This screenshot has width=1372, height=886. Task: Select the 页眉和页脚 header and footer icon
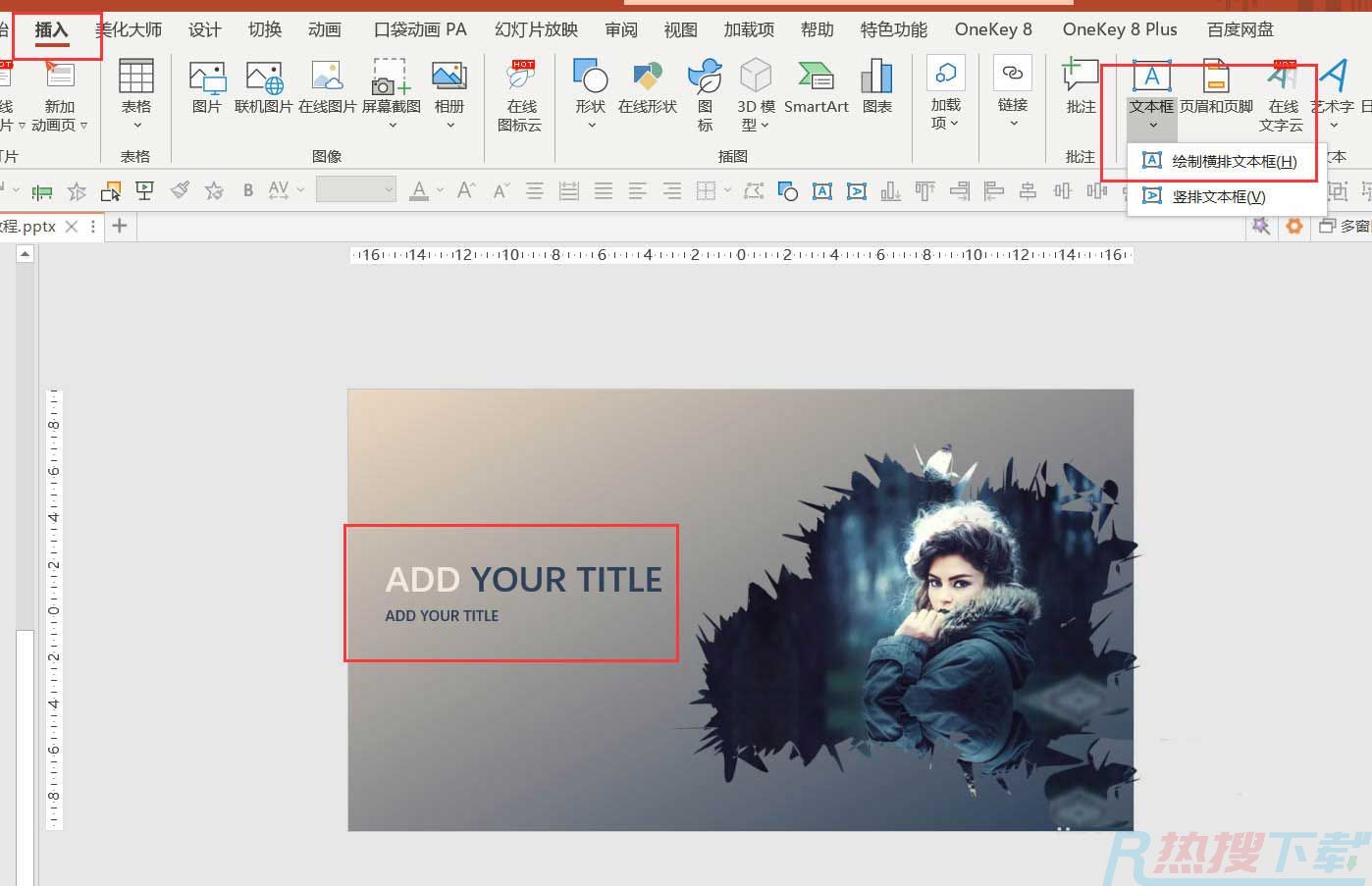pyautogui.click(x=1216, y=86)
